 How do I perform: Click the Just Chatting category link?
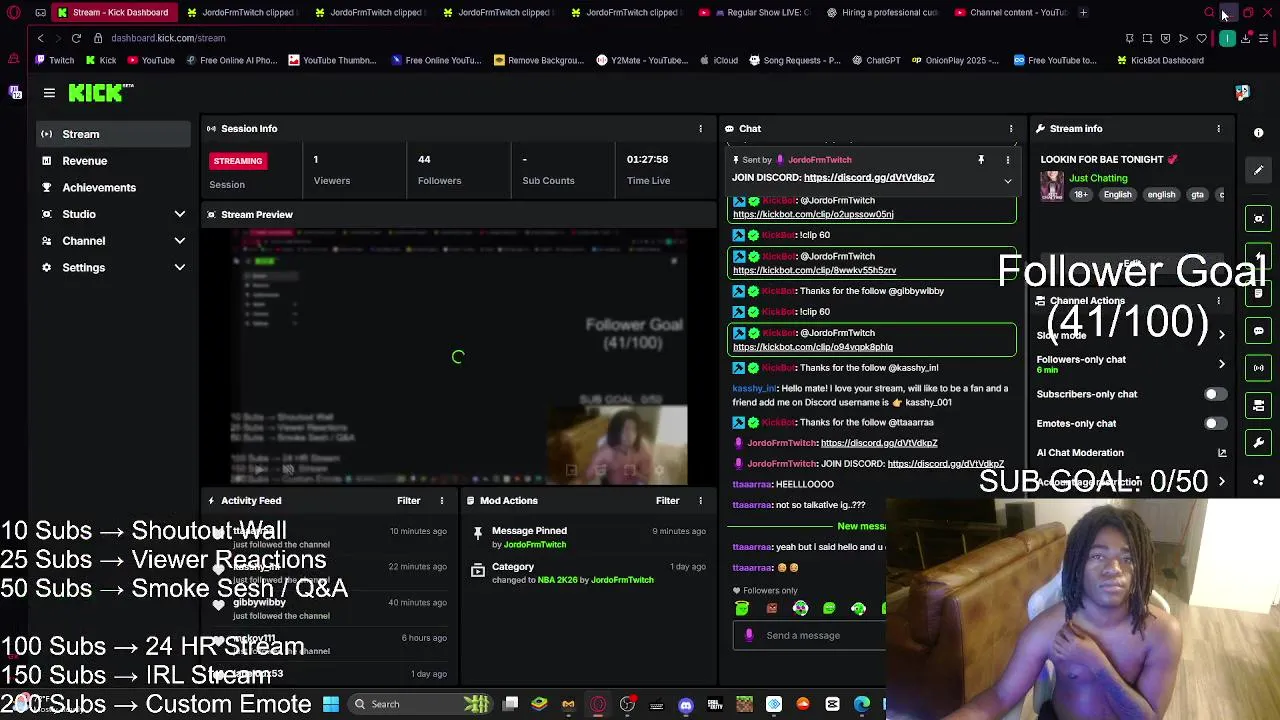(x=1098, y=178)
